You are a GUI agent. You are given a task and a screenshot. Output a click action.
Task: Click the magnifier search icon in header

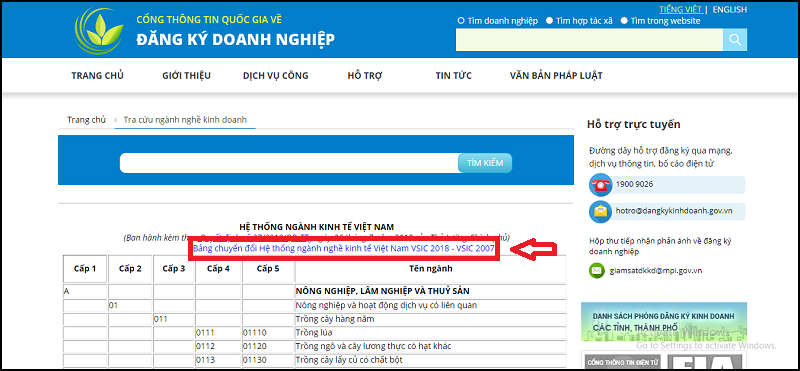[735, 40]
